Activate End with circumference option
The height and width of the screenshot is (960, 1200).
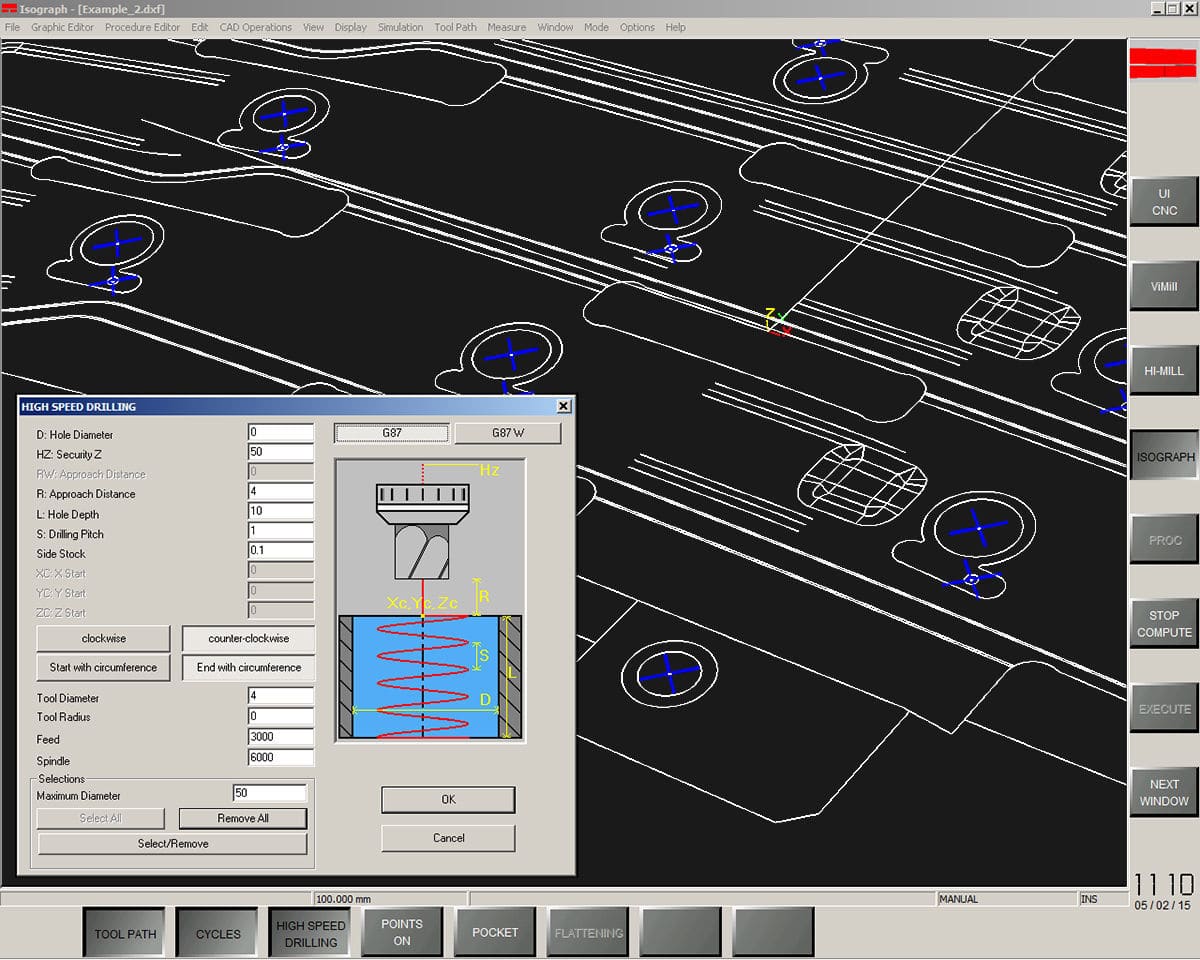pos(248,667)
